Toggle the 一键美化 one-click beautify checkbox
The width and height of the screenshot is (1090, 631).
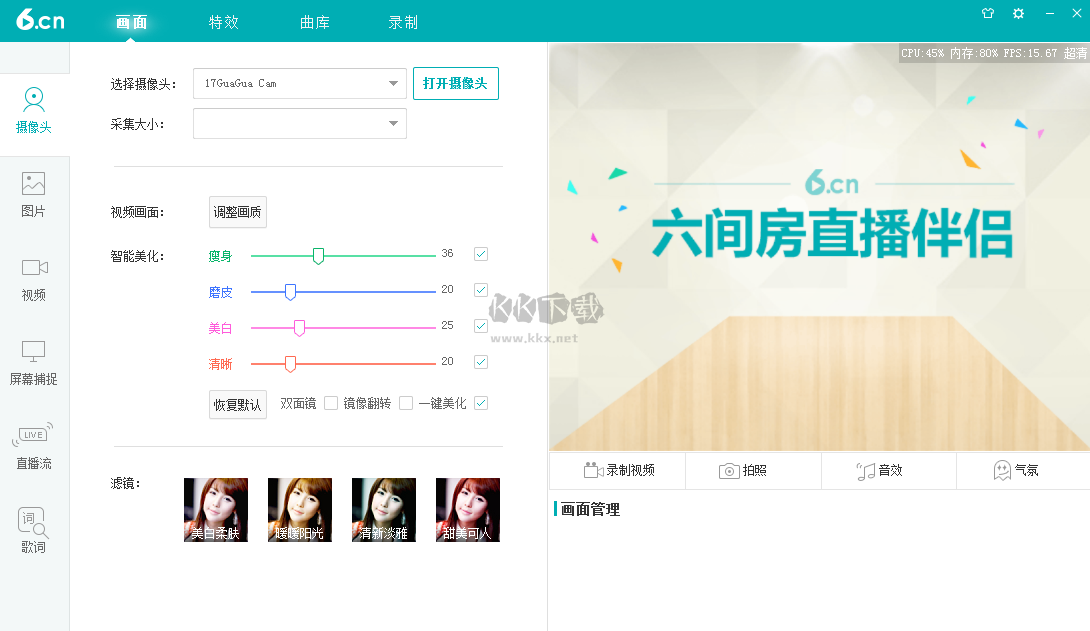(480, 403)
